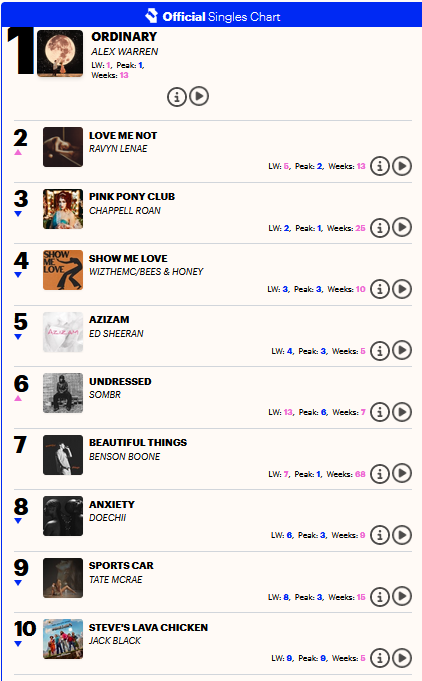Show info for Pink Pony Club
This screenshot has height=681, width=422.
[380, 228]
